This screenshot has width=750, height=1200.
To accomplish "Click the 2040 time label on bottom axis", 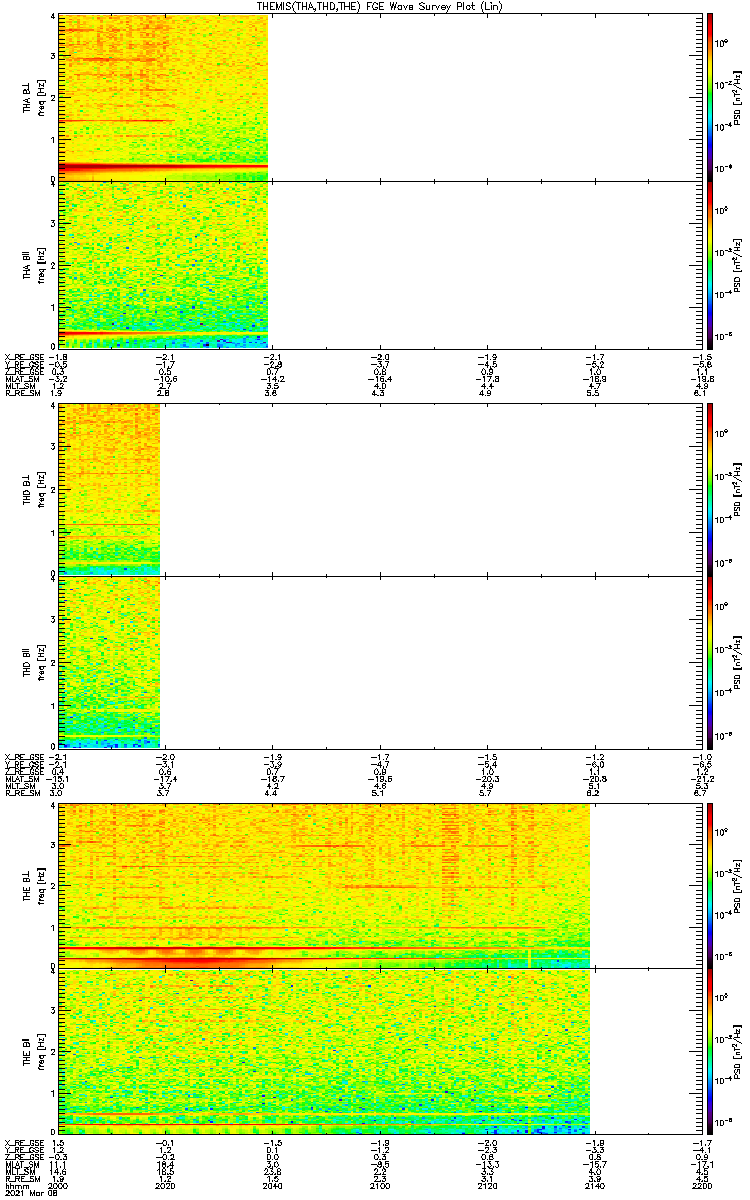I will click(x=271, y=1186).
